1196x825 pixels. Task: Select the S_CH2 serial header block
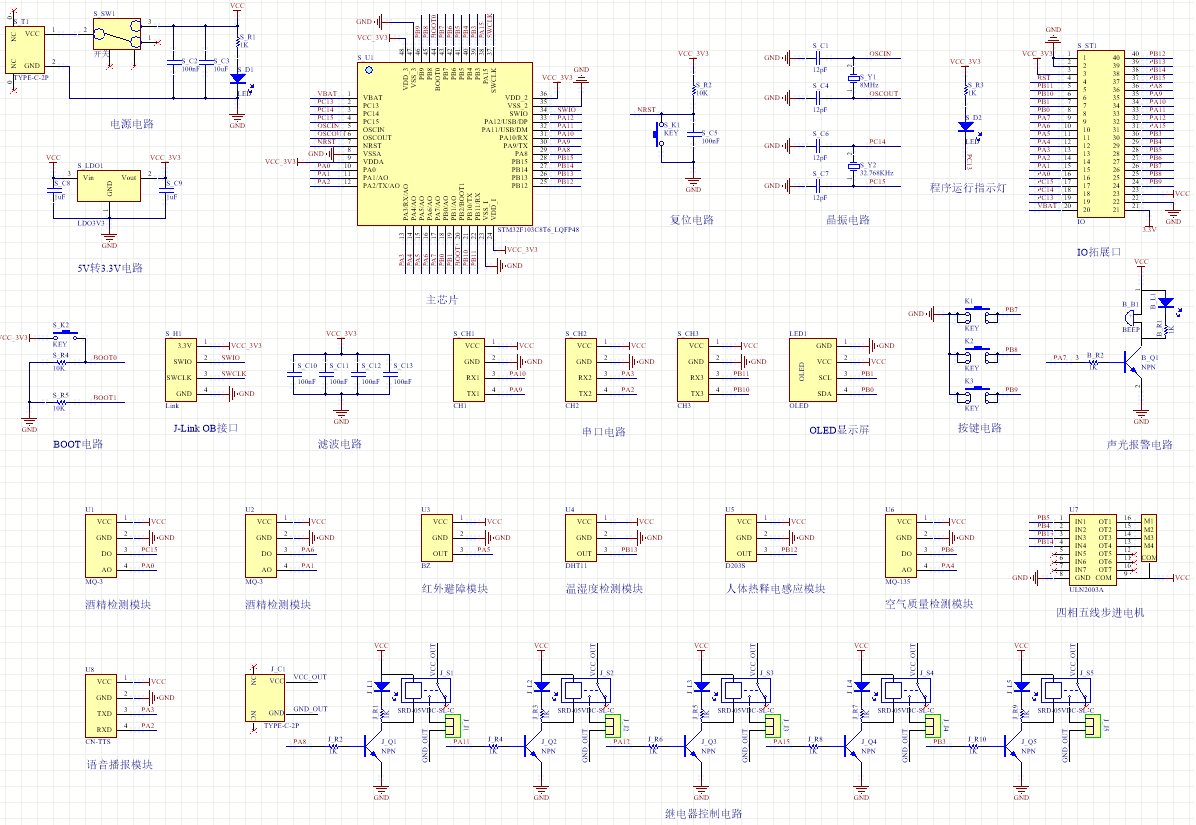coord(580,370)
